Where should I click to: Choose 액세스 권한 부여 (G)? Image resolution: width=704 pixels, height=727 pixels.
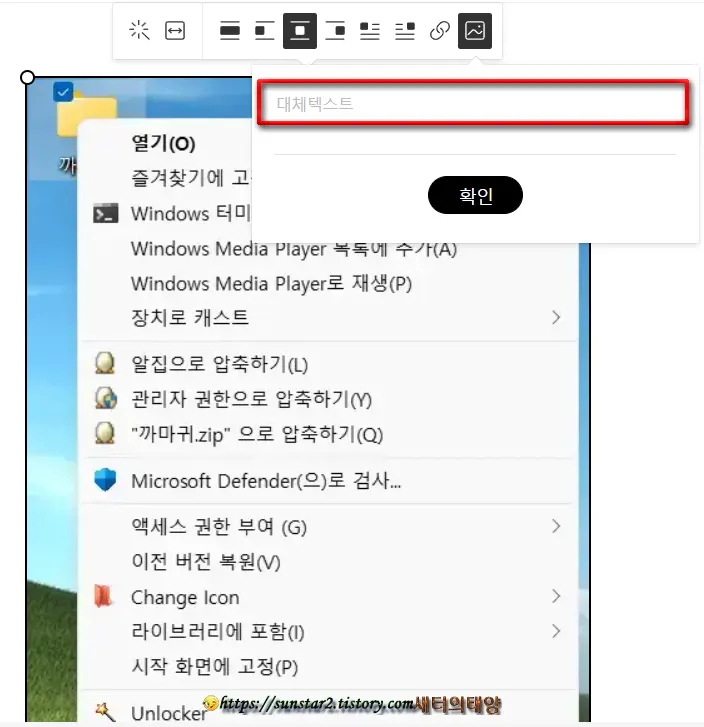coord(219,527)
